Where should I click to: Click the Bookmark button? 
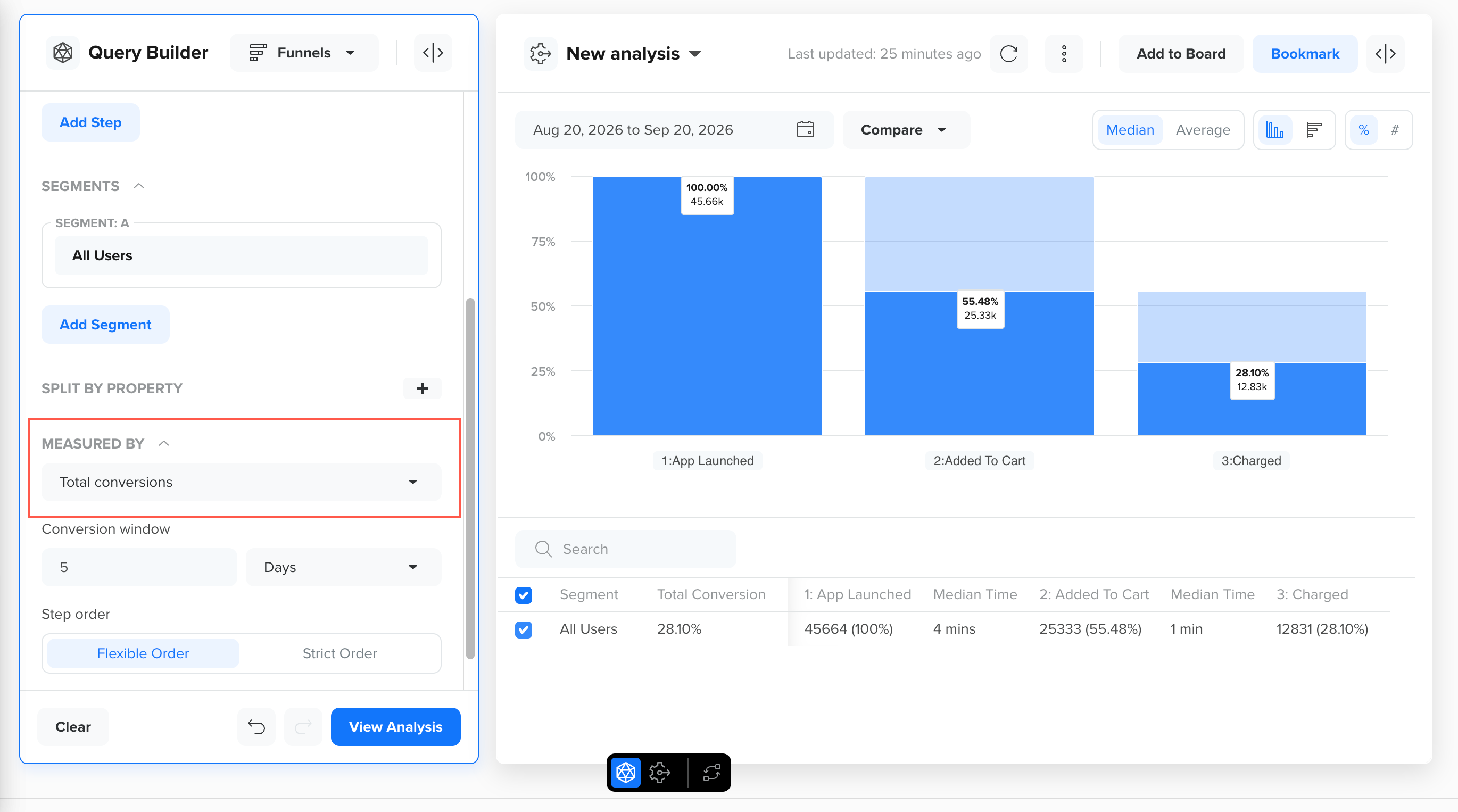tap(1305, 54)
